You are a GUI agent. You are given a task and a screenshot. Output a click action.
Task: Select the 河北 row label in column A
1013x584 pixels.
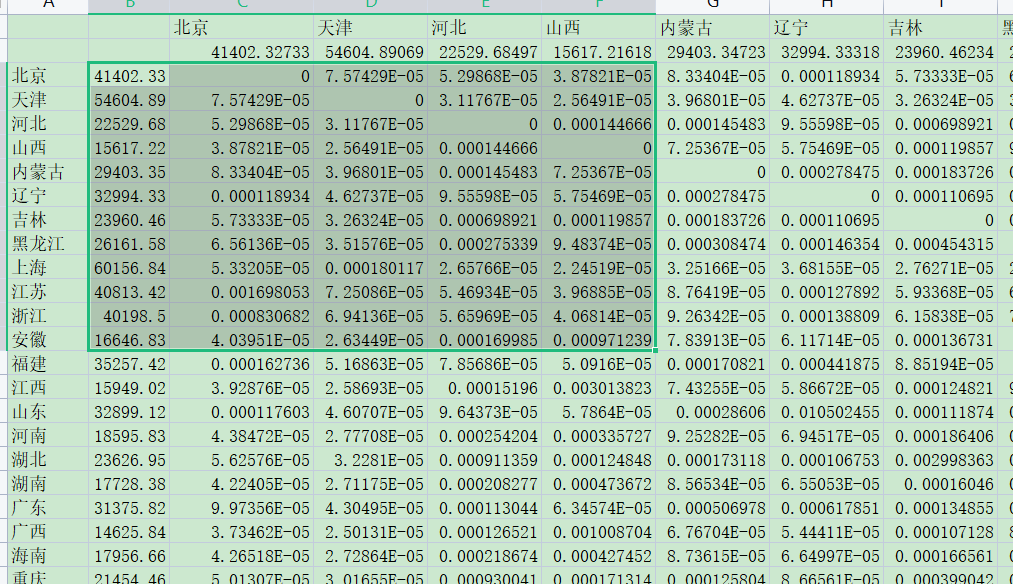pyautogui.click(x=48, y=124)
